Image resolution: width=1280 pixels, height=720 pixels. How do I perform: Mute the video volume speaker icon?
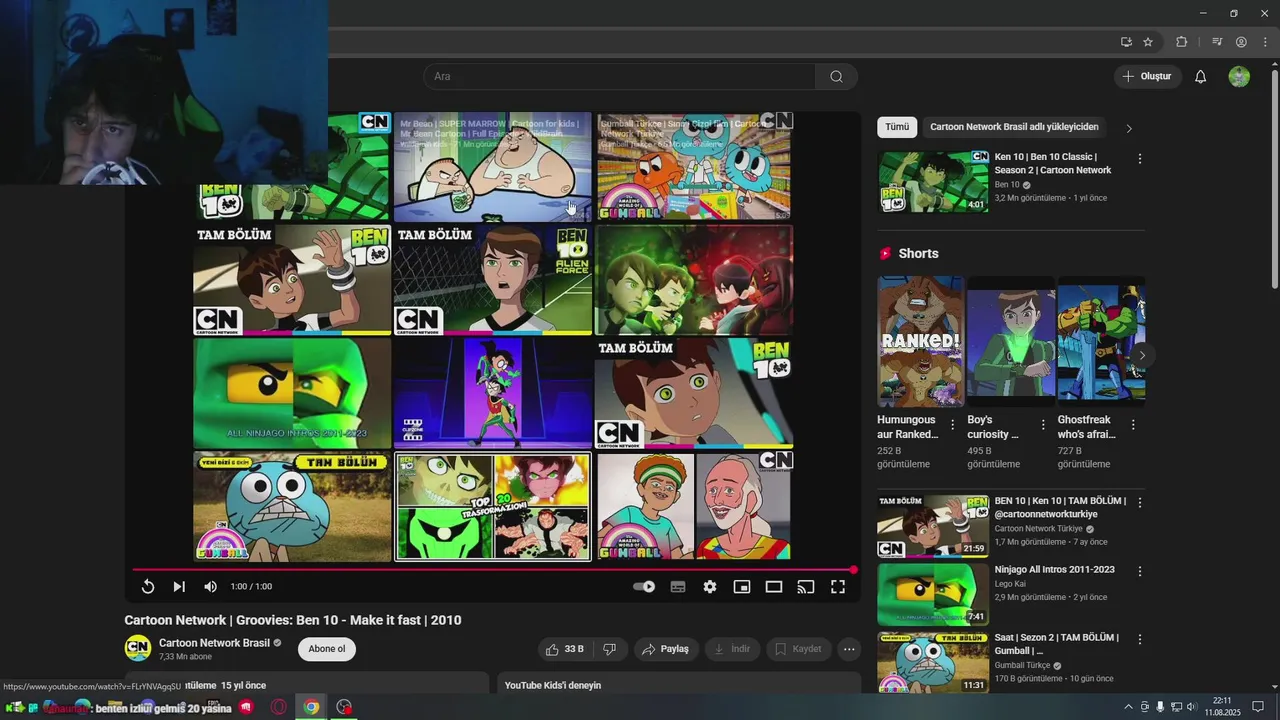tap(210, 587)
